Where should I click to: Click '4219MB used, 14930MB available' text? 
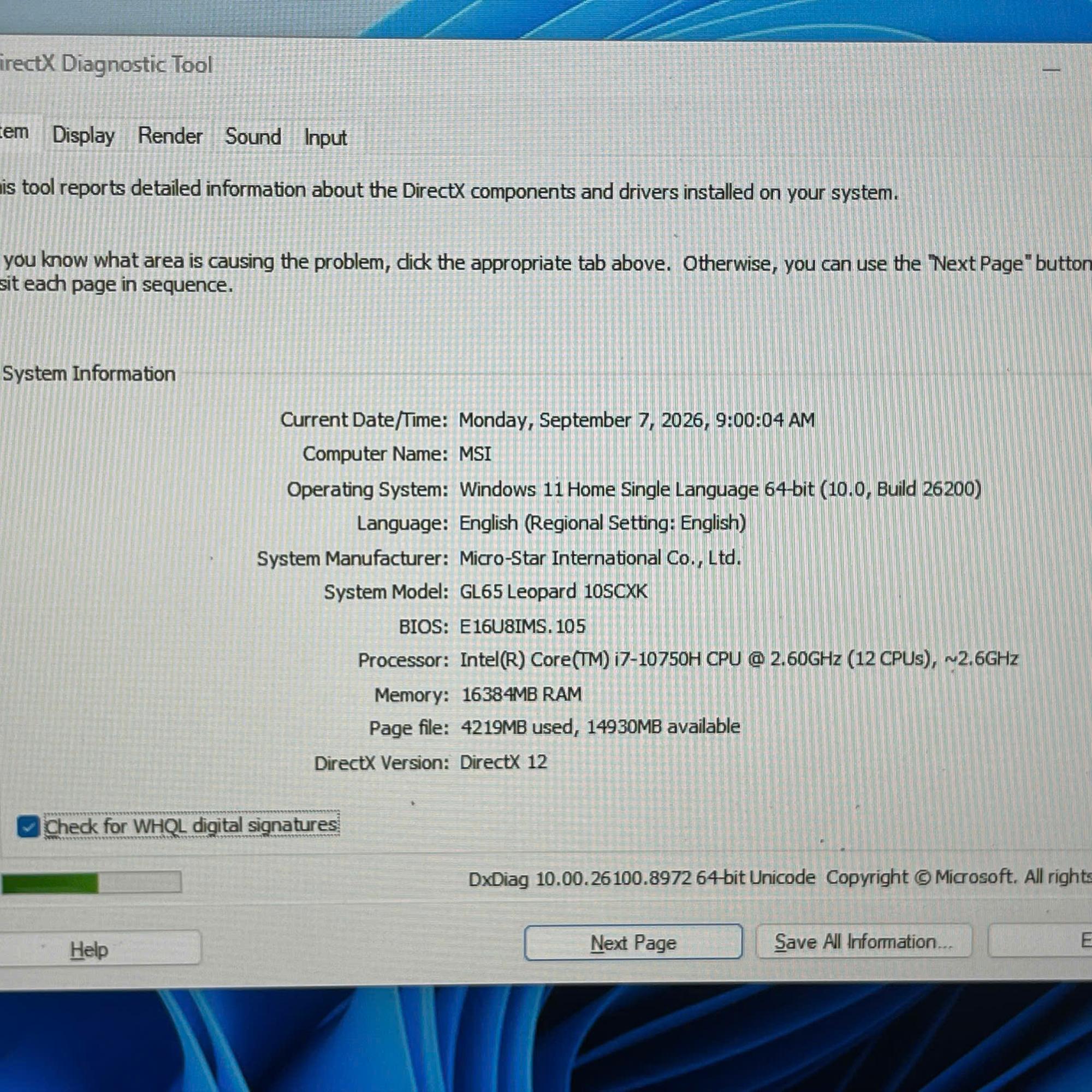coord(600,727)
